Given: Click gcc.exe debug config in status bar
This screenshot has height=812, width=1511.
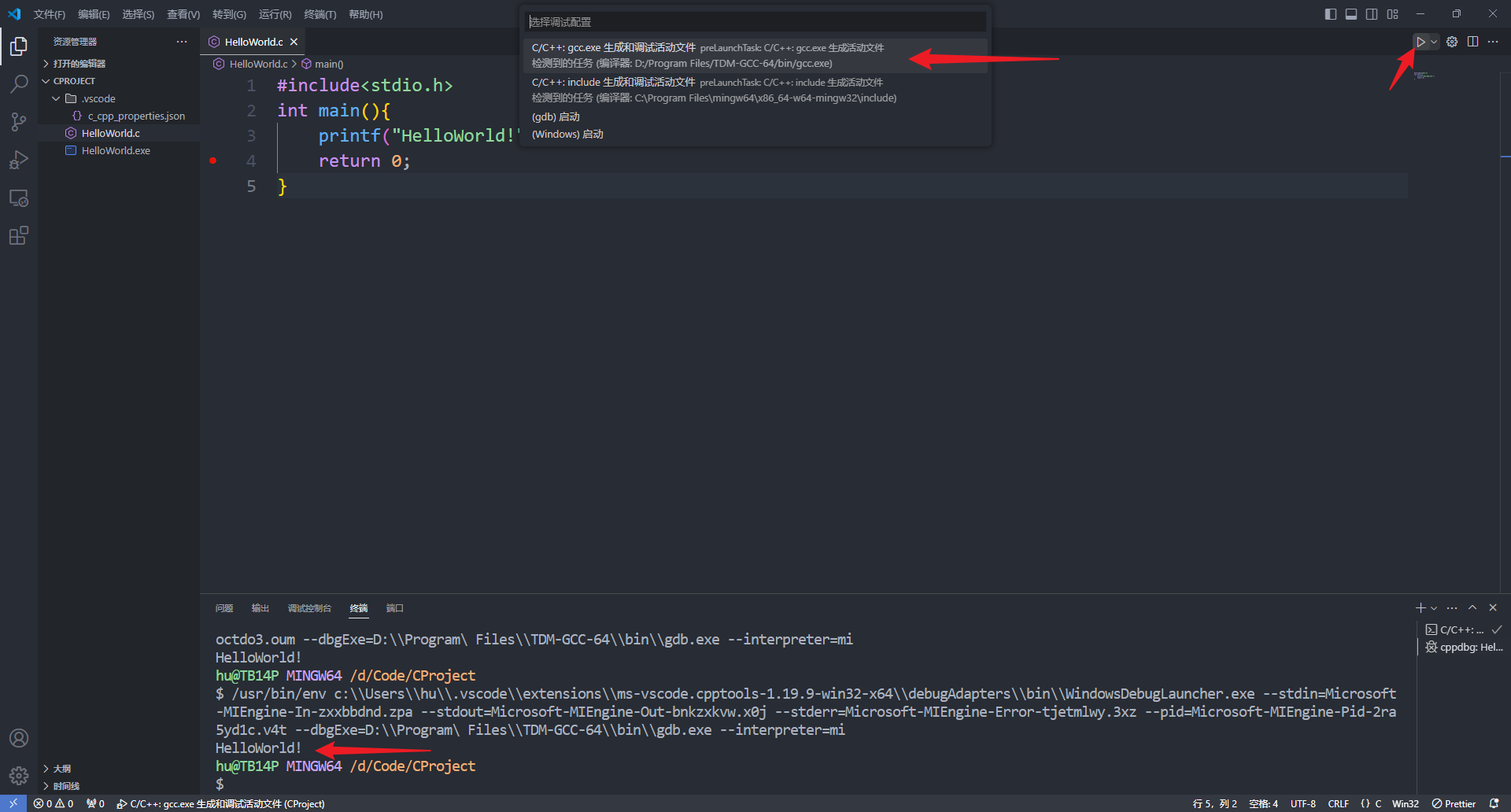Looking at the screenshot, I should click(220, 803).
